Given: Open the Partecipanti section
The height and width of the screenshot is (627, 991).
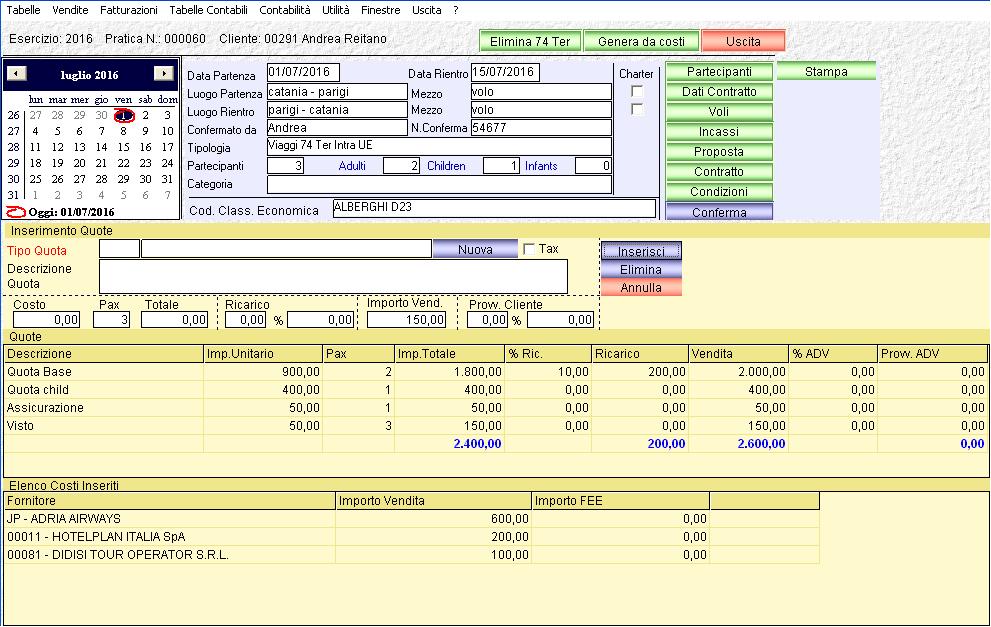Looking at the screenshot, I should pyautogui.click(x=719, y=72).
